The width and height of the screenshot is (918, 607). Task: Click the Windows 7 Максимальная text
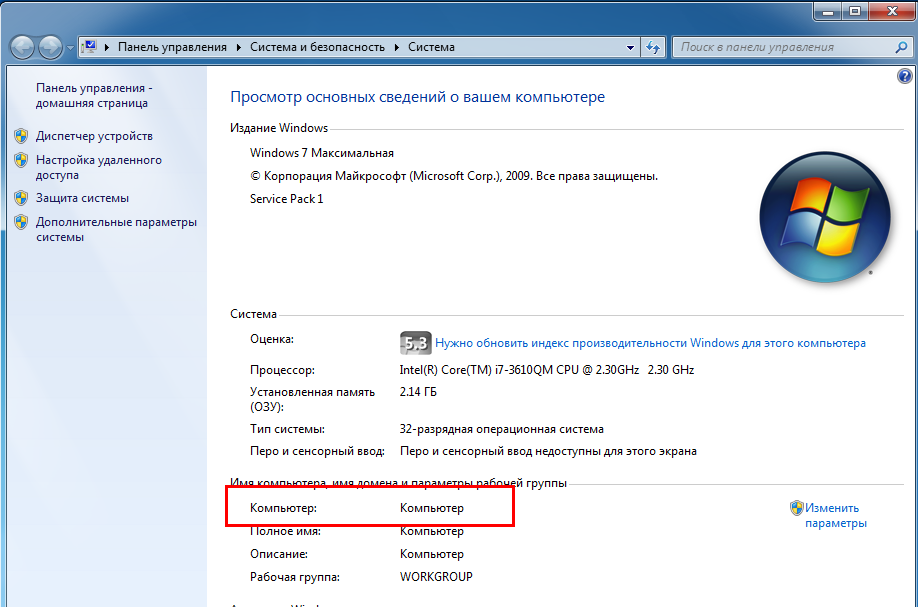tap(321, 153)
